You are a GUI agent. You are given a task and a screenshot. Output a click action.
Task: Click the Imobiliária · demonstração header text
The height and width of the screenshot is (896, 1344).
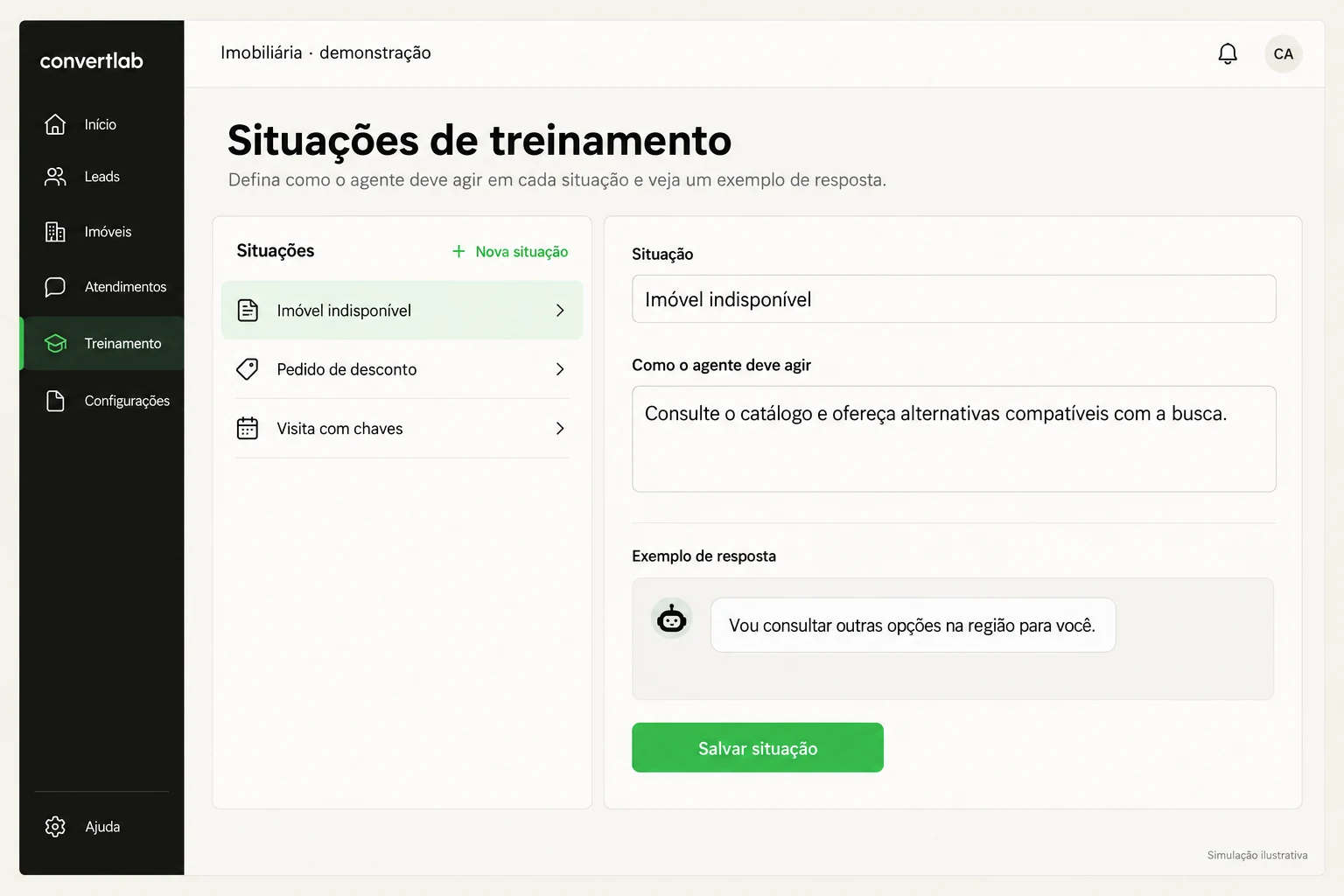click(325, 52)
